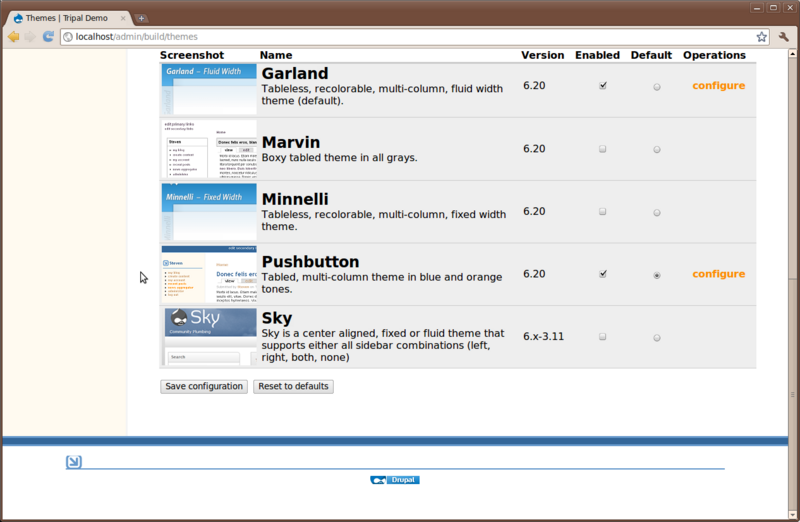Set Sky as the default theme
The height and width of the screenshot is (522, 800).
[657, 338]
